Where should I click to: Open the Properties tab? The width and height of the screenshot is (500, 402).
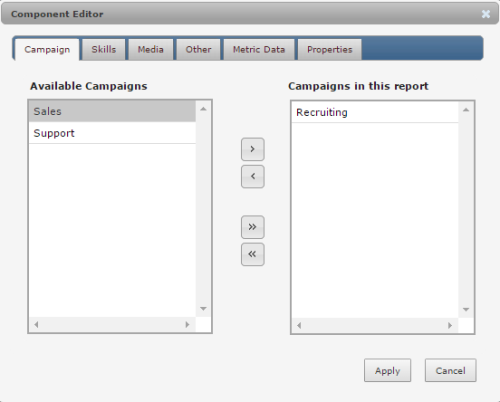(x=330, y=50)
